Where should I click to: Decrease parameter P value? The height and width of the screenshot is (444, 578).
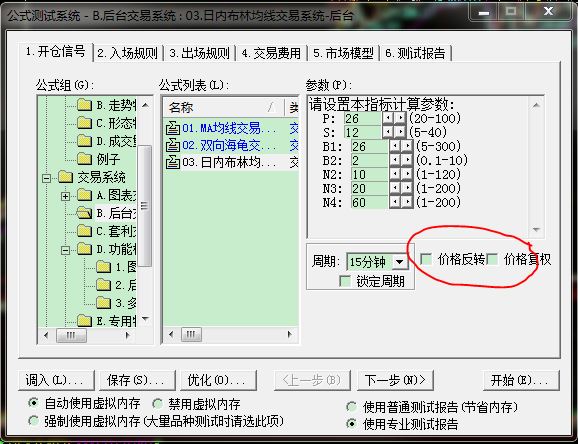388,118
